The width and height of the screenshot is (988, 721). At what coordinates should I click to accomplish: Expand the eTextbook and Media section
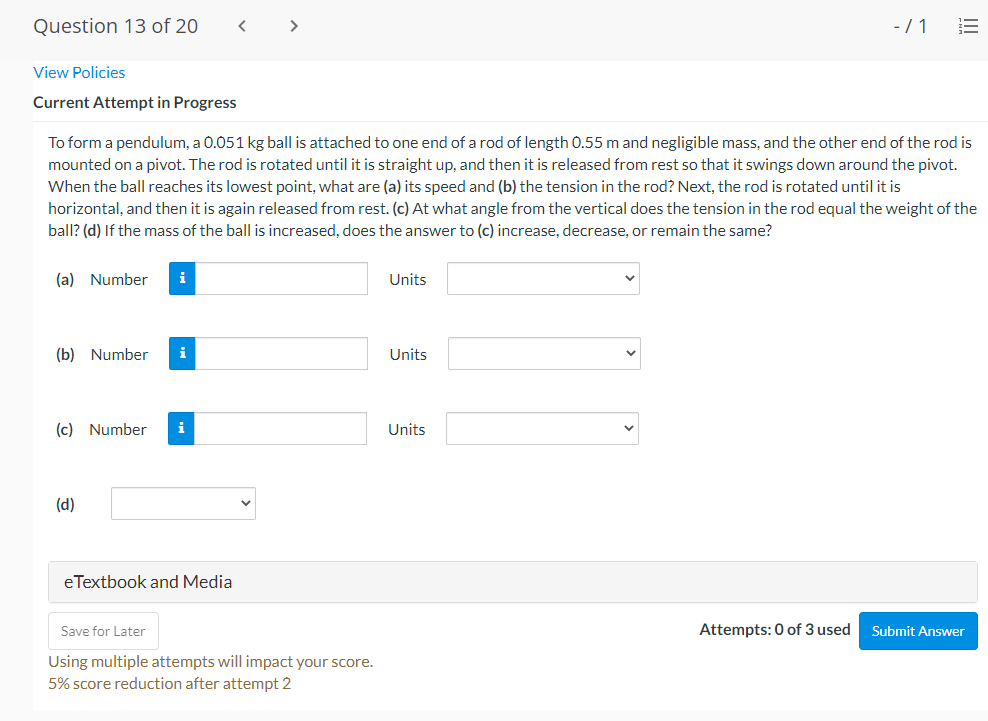pyautogui.click(x=148, y=581)
